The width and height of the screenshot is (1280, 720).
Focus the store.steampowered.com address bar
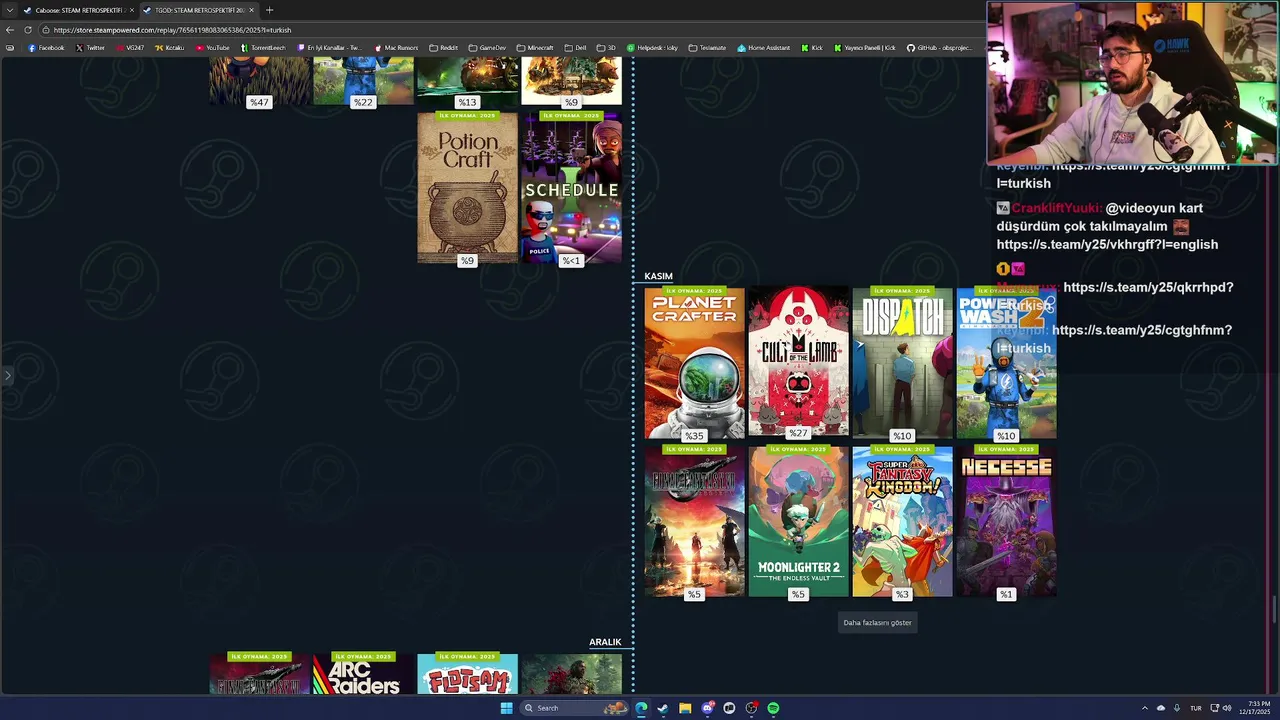tap(510, 30)
